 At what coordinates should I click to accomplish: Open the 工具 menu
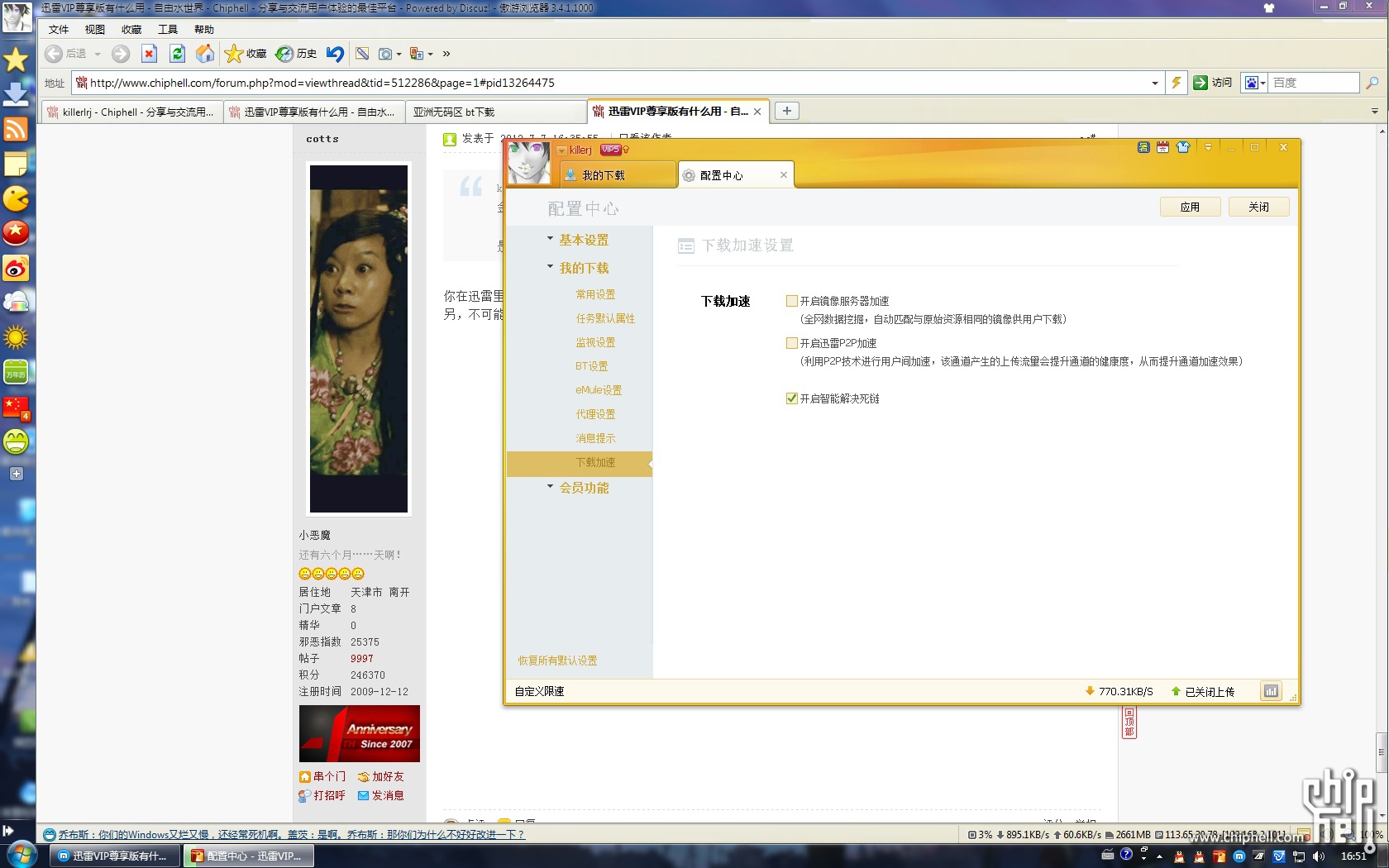pyautogui.click(x=168, y=30)
